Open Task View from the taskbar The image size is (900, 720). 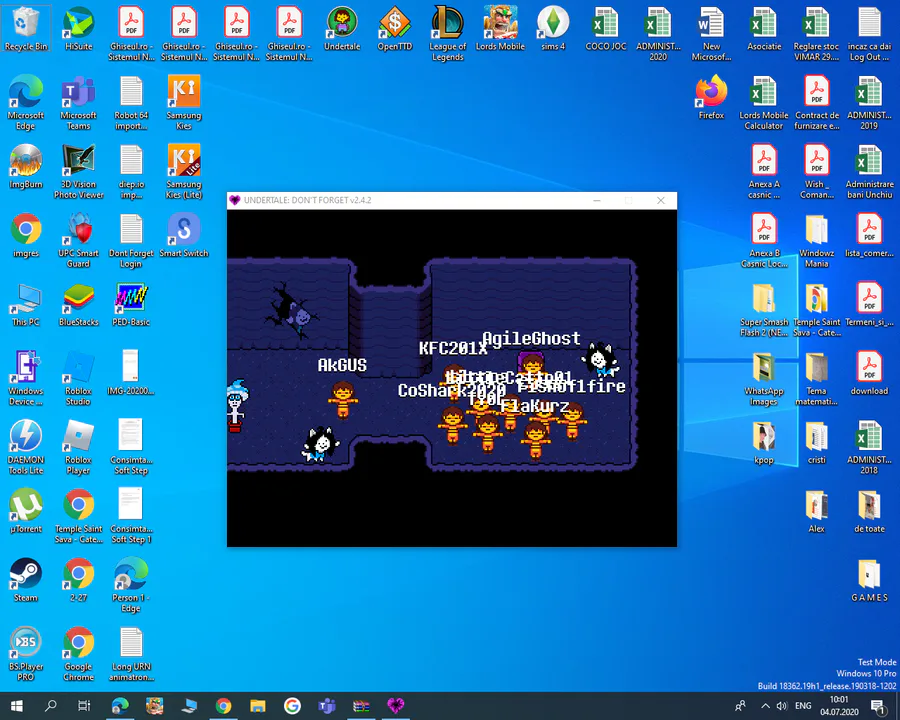(84, 706)
